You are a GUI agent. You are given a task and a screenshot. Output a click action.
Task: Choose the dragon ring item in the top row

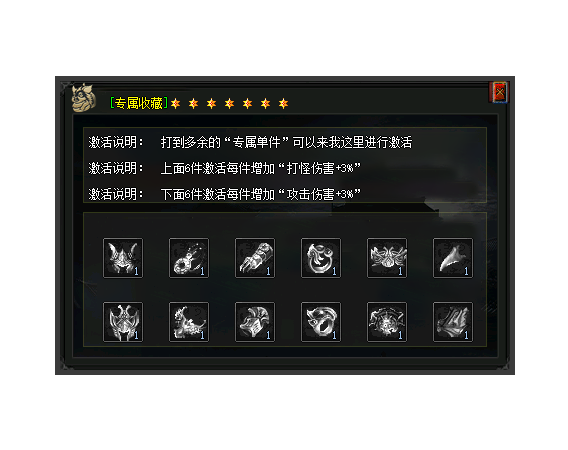[321, 258]
